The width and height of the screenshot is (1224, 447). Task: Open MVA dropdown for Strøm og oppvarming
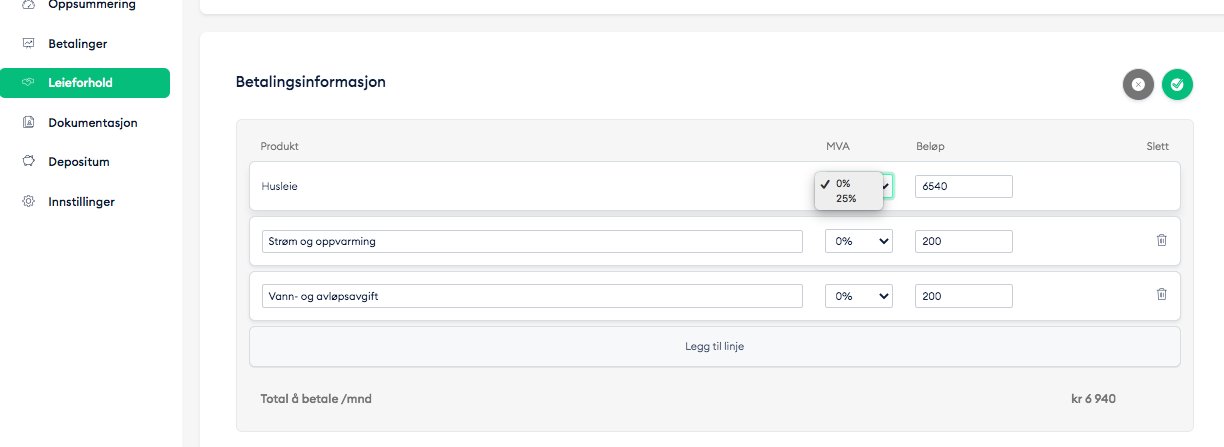tap(858, 241)
